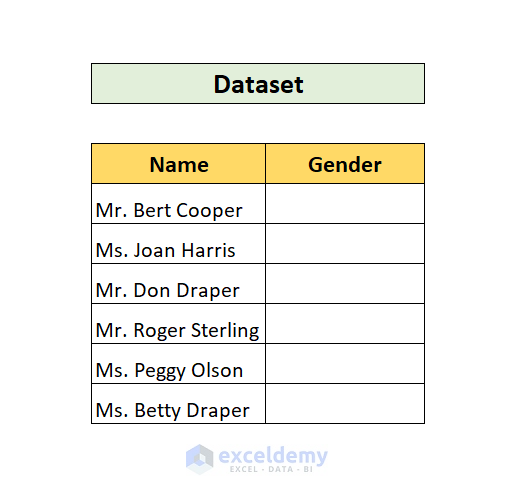The width and height of the screenshot is (515, 491).
Task: Click the Ms. Joan Harris cell
Action: click(178, 244)
